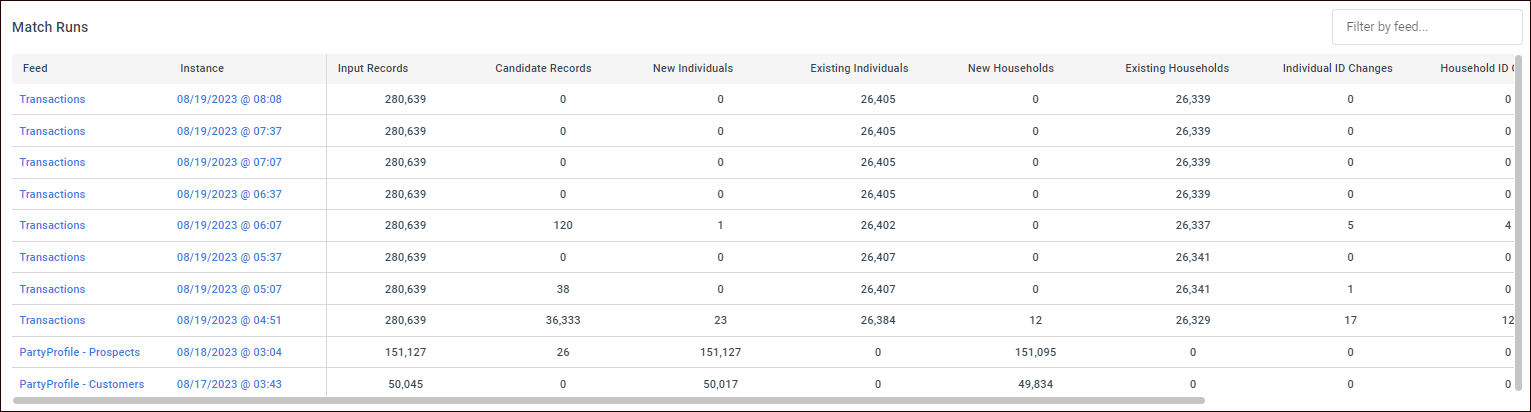Open the 08/19/2023 @ 07:37 instance link
Screen dimensions: 1531x412
[229, 131]
